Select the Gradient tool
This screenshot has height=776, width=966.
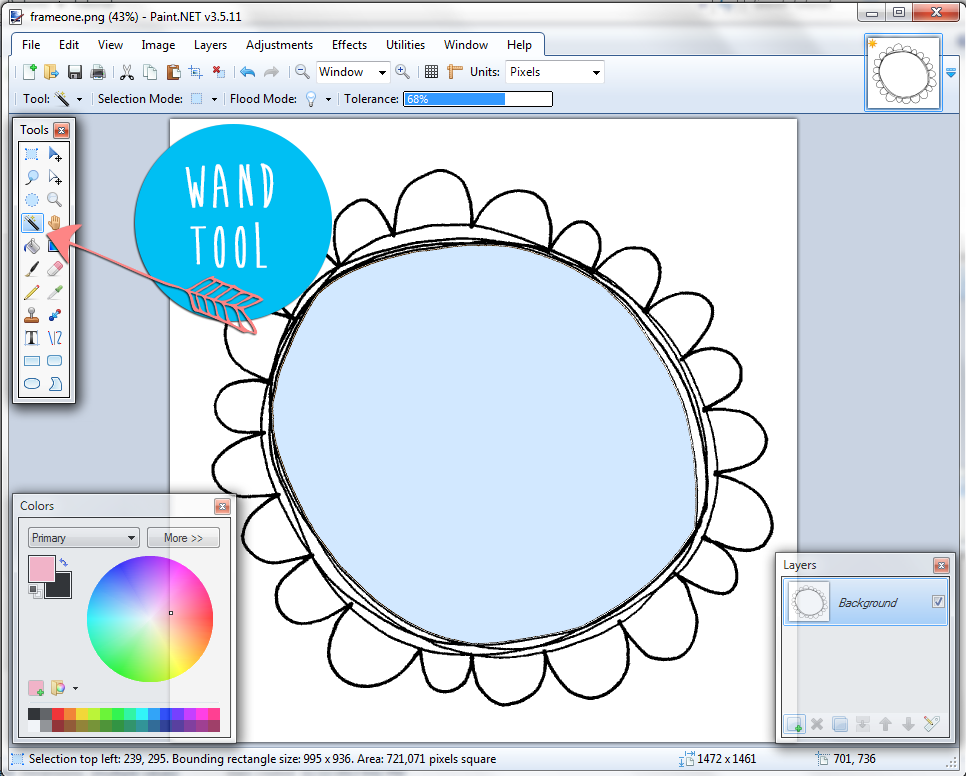tap(55, 246)
